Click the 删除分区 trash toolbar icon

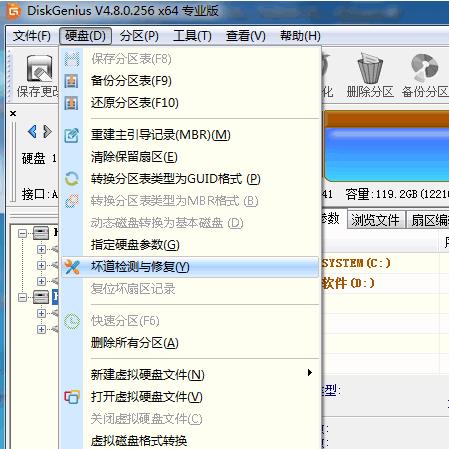click(370, 68)
